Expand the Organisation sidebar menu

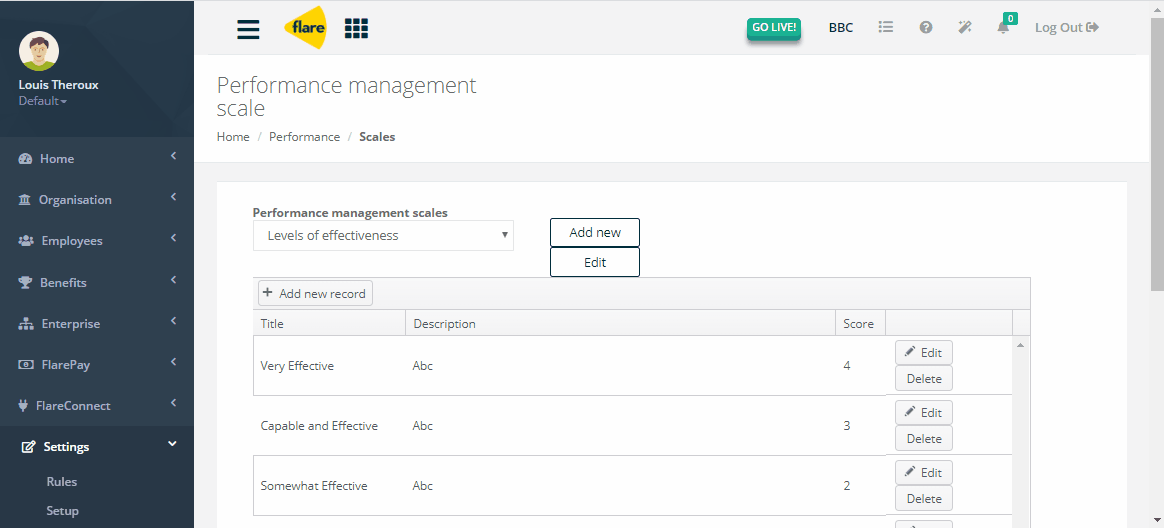(173, 197)
